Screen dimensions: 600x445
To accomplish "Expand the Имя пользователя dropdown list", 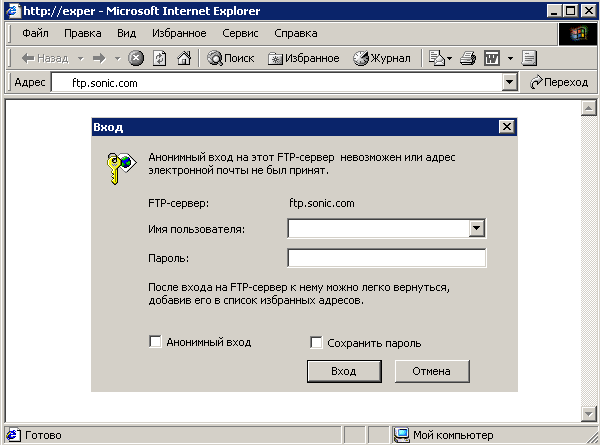I will (x=476, y=228).
